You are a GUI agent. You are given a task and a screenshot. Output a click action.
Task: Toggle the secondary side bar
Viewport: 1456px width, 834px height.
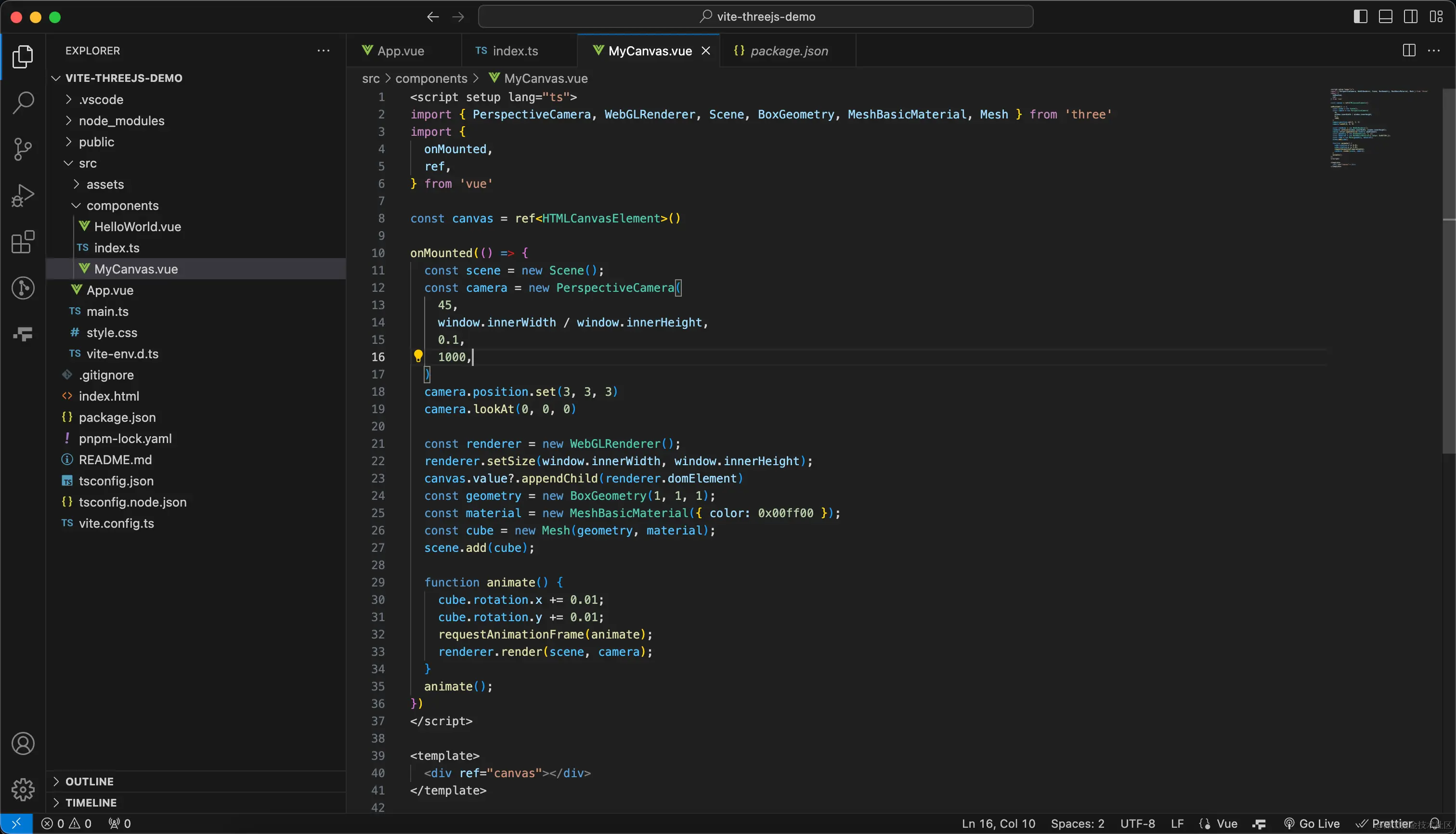pos(1411,16)
